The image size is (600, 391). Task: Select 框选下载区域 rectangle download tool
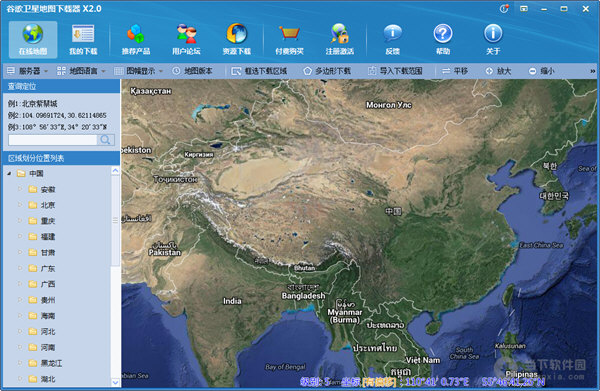coord(259,71)
